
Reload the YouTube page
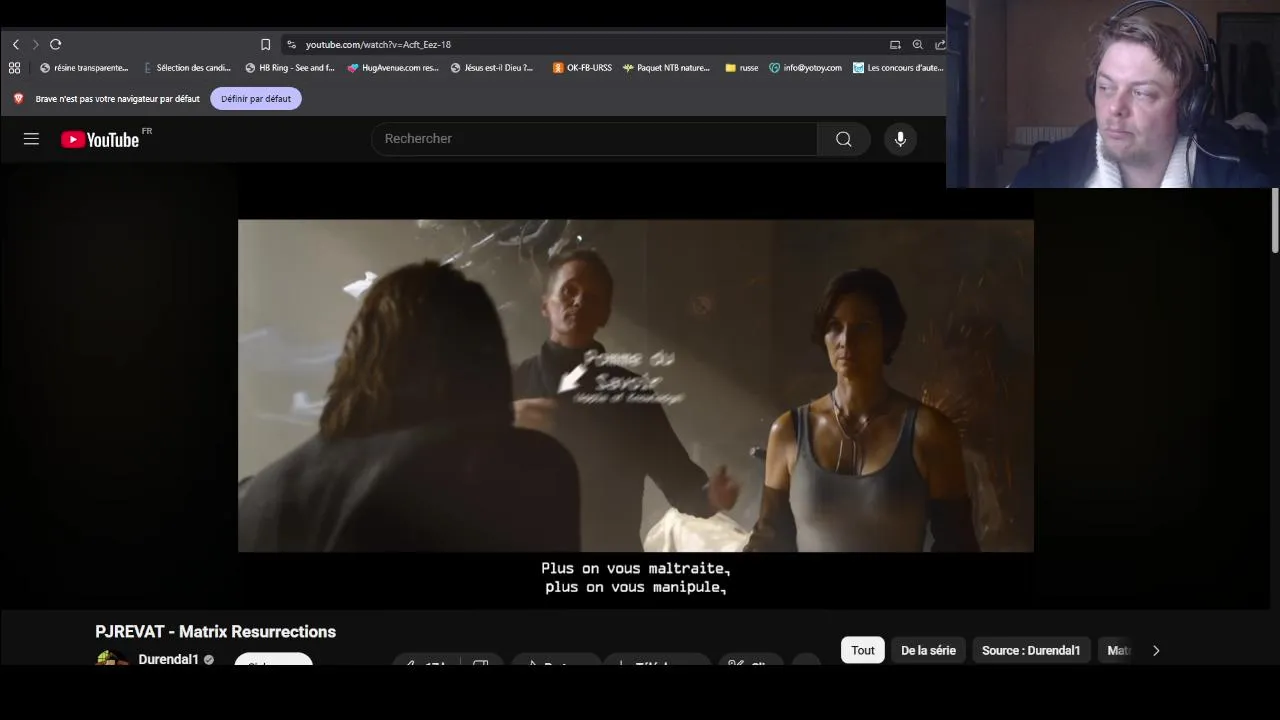point(56,44)
